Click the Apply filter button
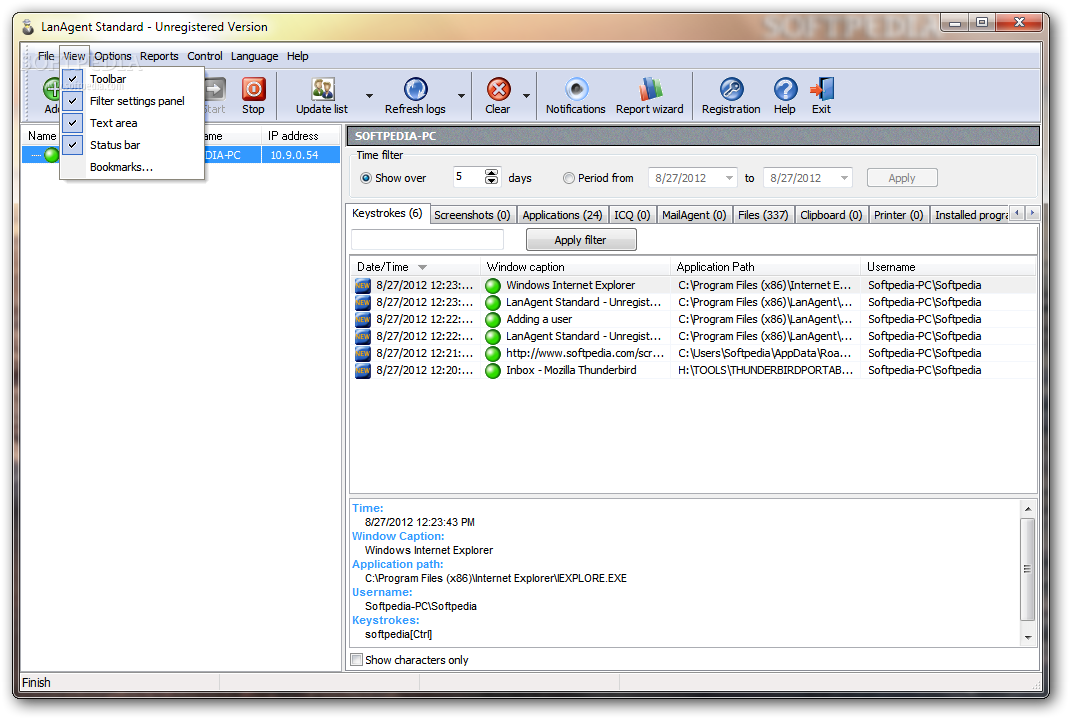Screen dimensions: 1070x719 tap(581, 240)
